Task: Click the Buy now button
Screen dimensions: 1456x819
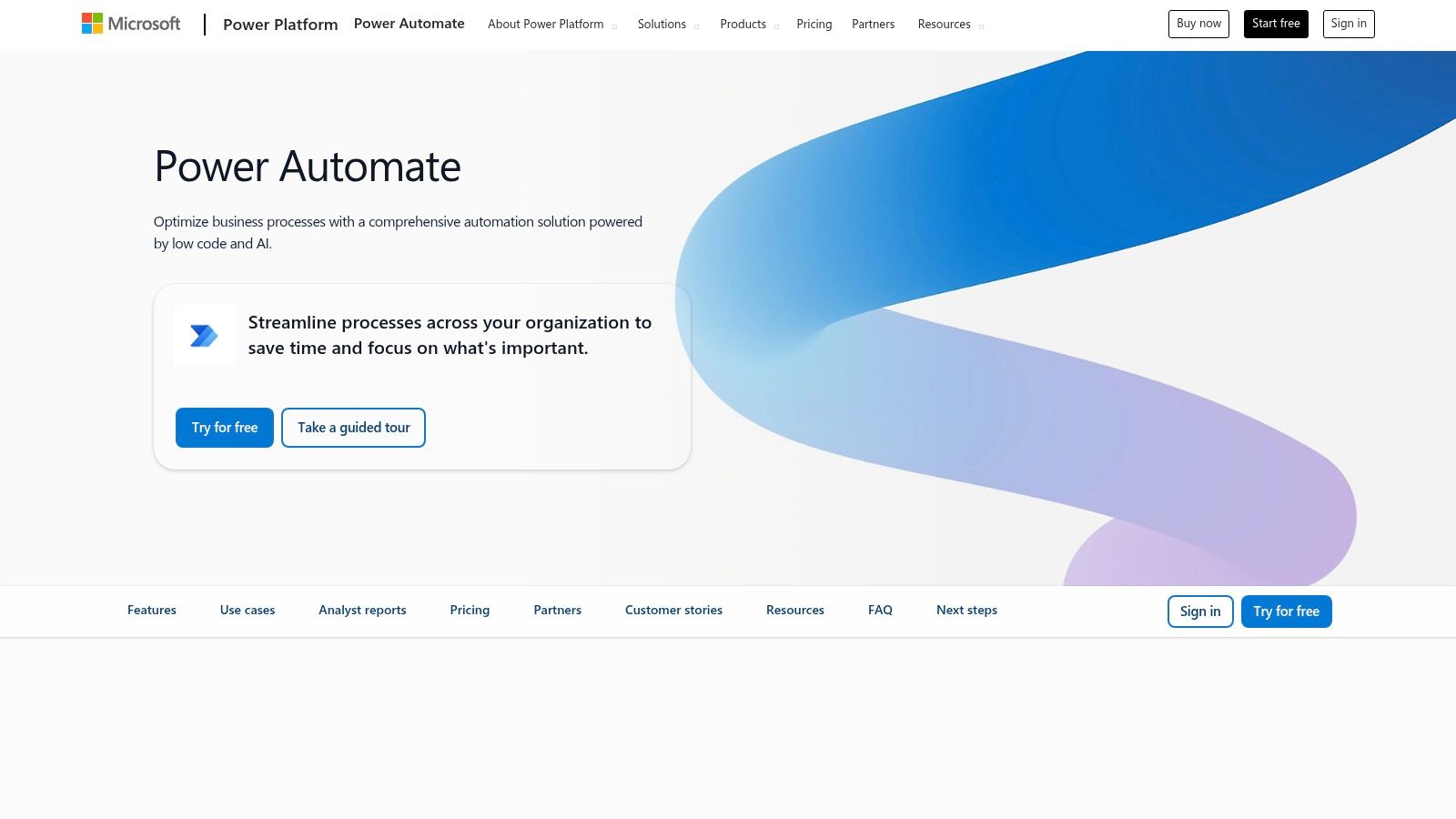Action: click(x=1198, y=24)
